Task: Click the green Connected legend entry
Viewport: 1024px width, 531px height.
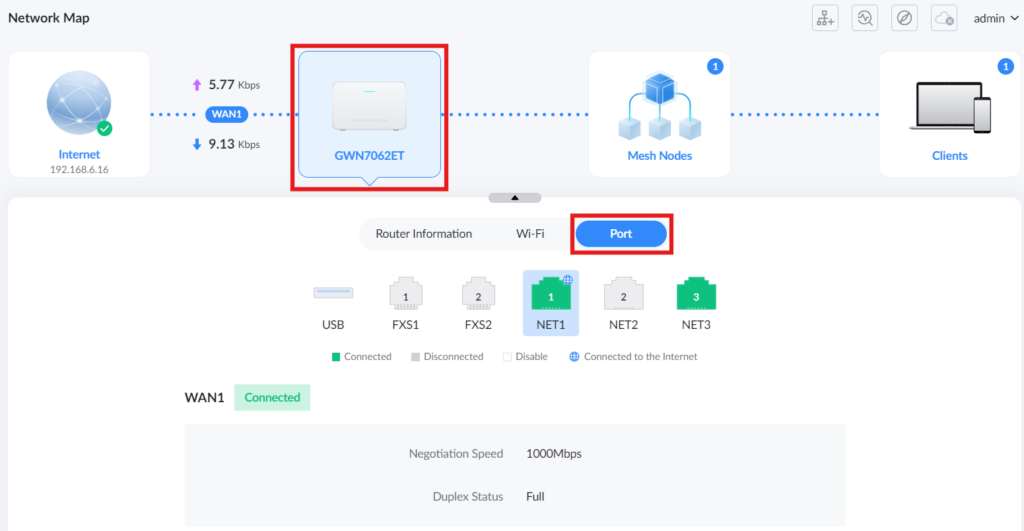Action: coord(362,357)
